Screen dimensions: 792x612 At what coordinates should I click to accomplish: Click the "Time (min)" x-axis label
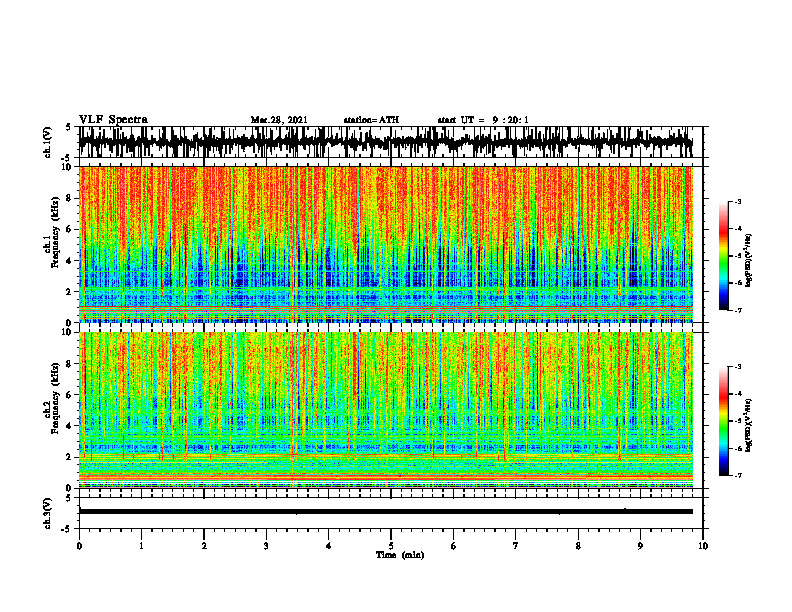tap(400, 555)
